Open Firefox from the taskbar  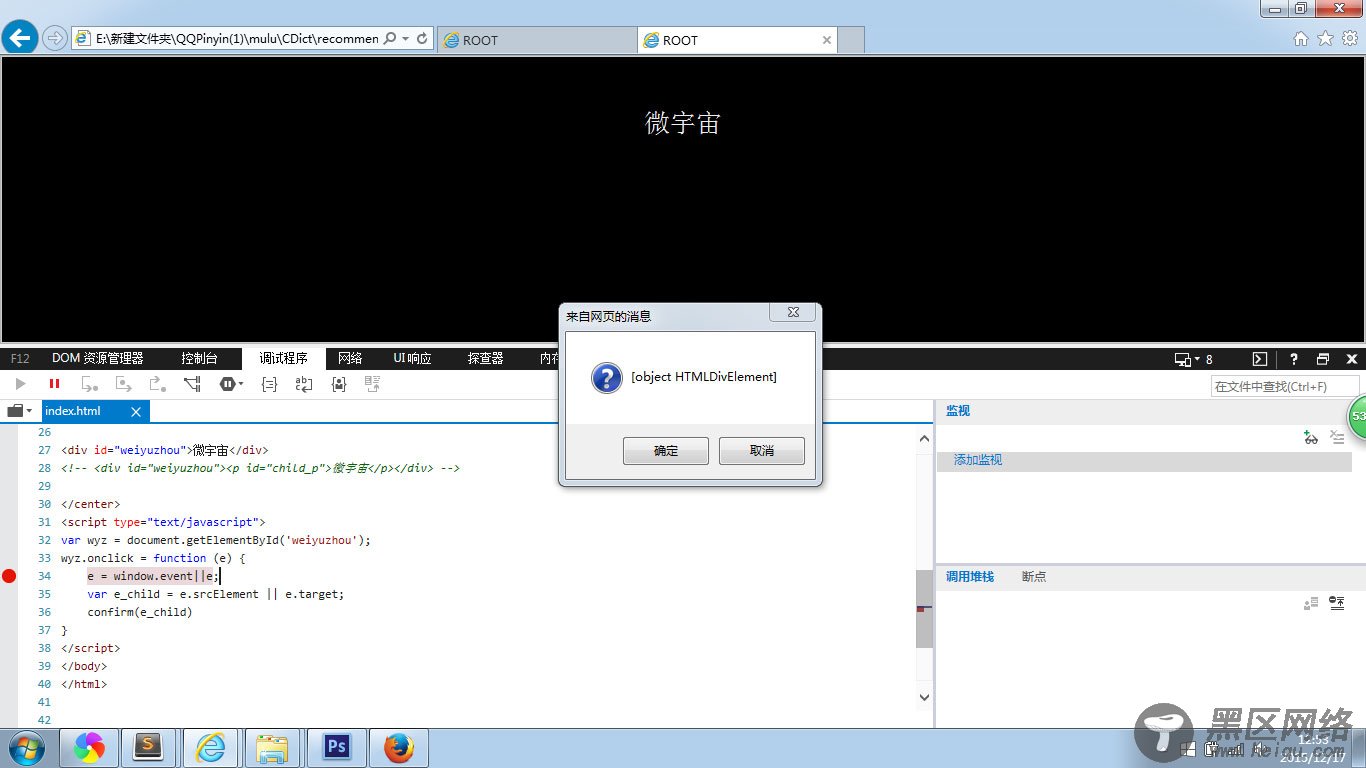398,748
